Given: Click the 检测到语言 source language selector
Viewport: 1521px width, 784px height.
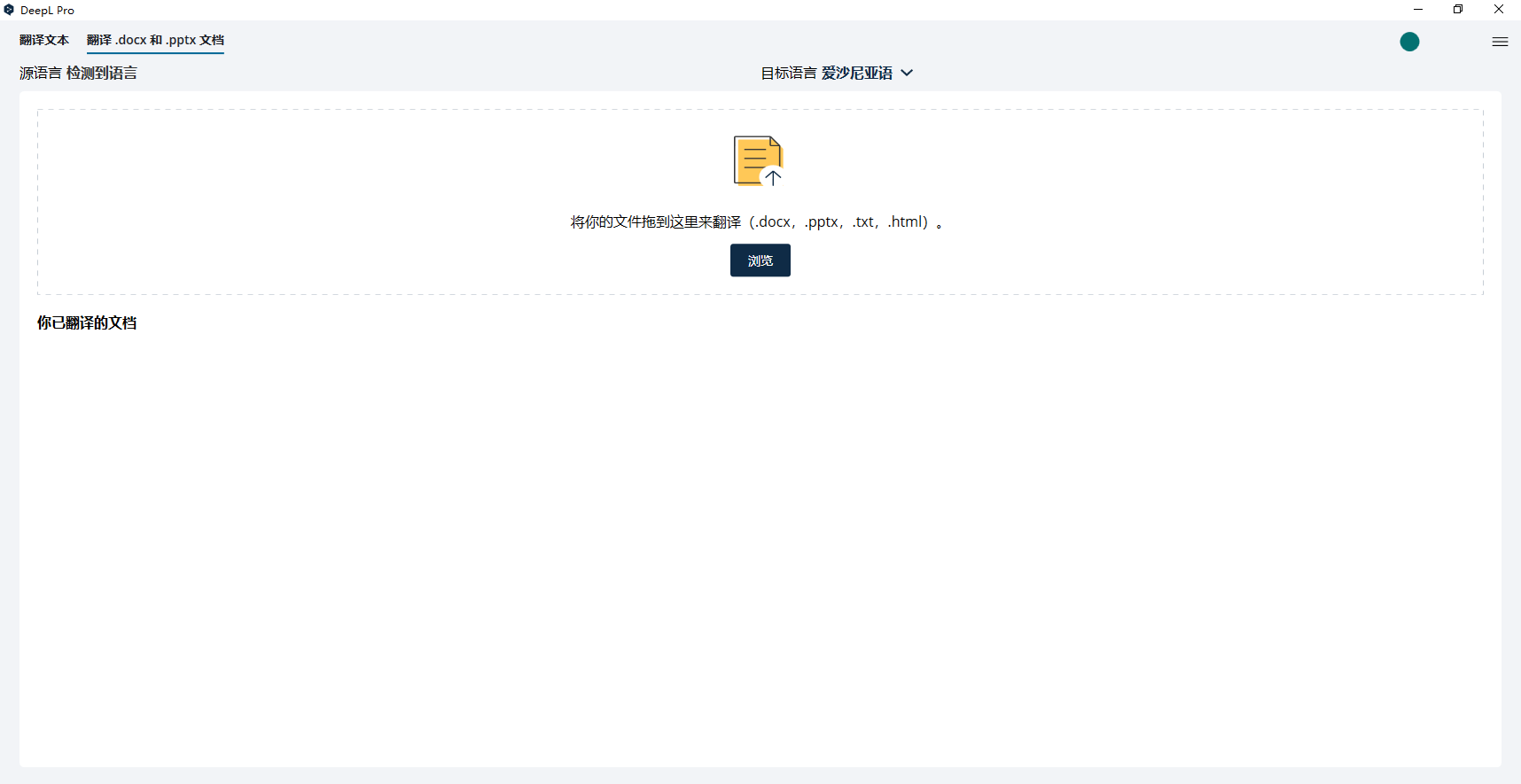Looking at the screenshot, I should [101, 73].
